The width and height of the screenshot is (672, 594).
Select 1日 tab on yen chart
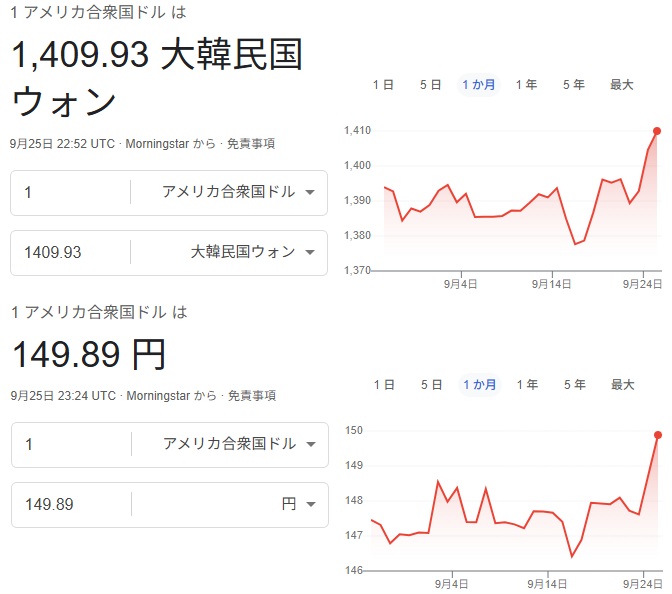click(x=383, y=385)
